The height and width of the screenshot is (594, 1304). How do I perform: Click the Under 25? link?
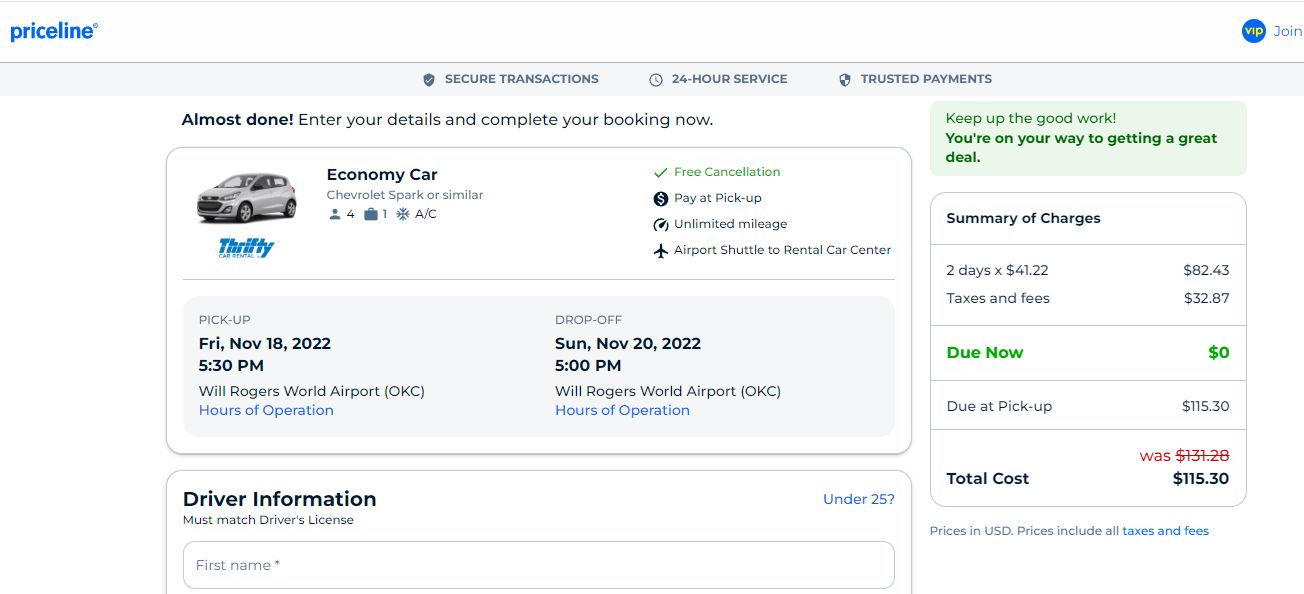pos(859,499)
